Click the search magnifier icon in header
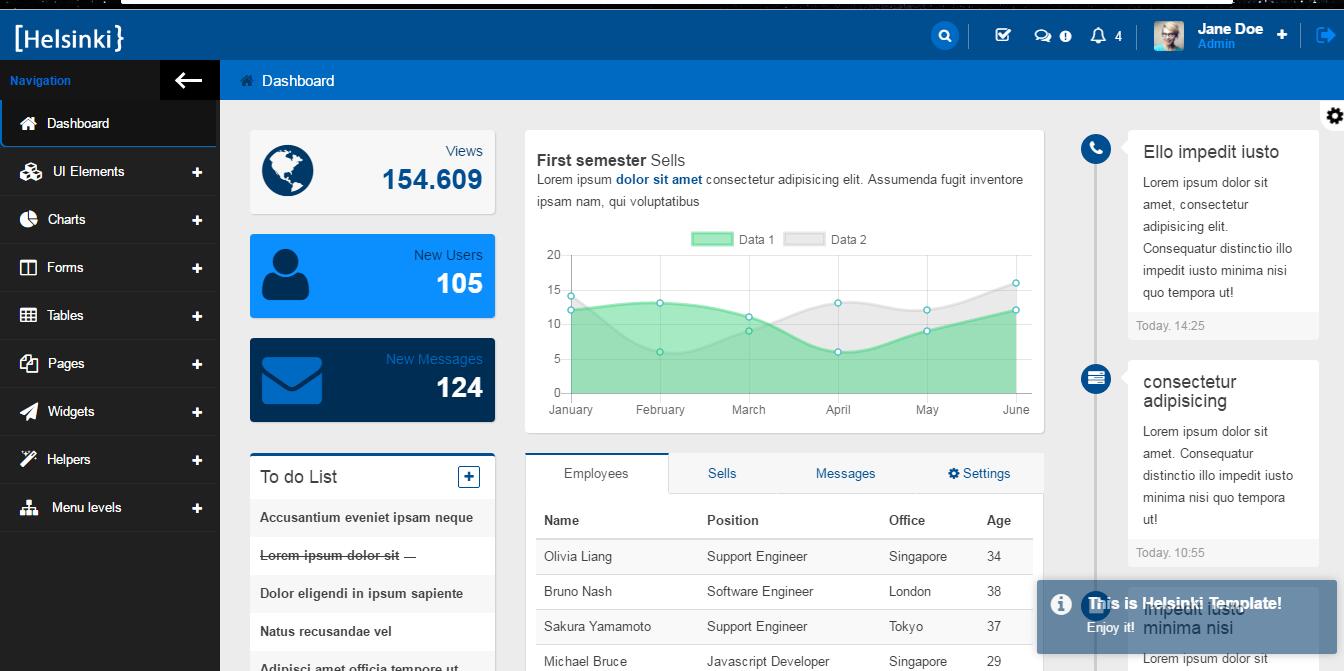Viewport: 1344px width, 671px height. pos(944,36)
